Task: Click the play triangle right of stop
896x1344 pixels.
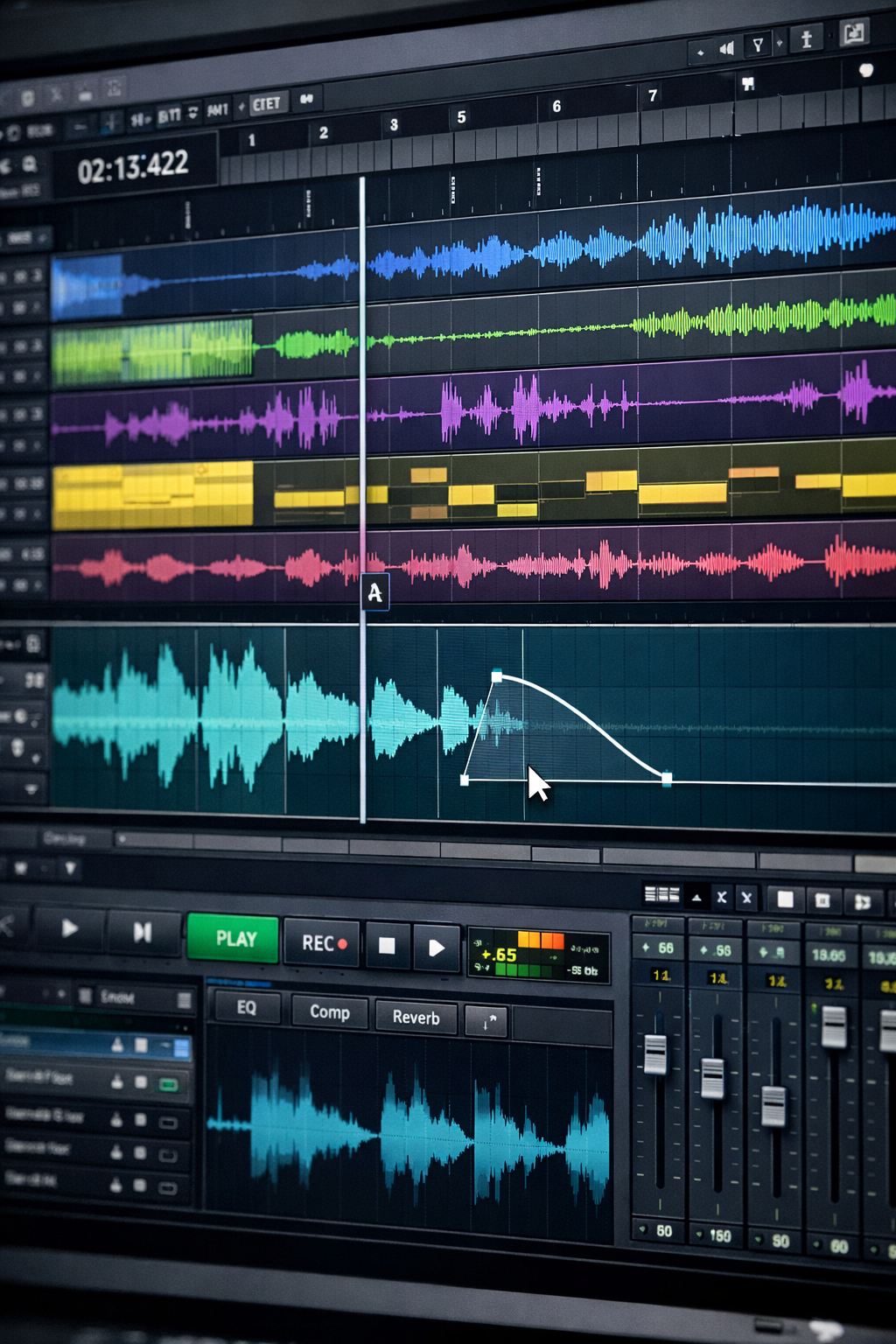Action: (x=436, y=948)
